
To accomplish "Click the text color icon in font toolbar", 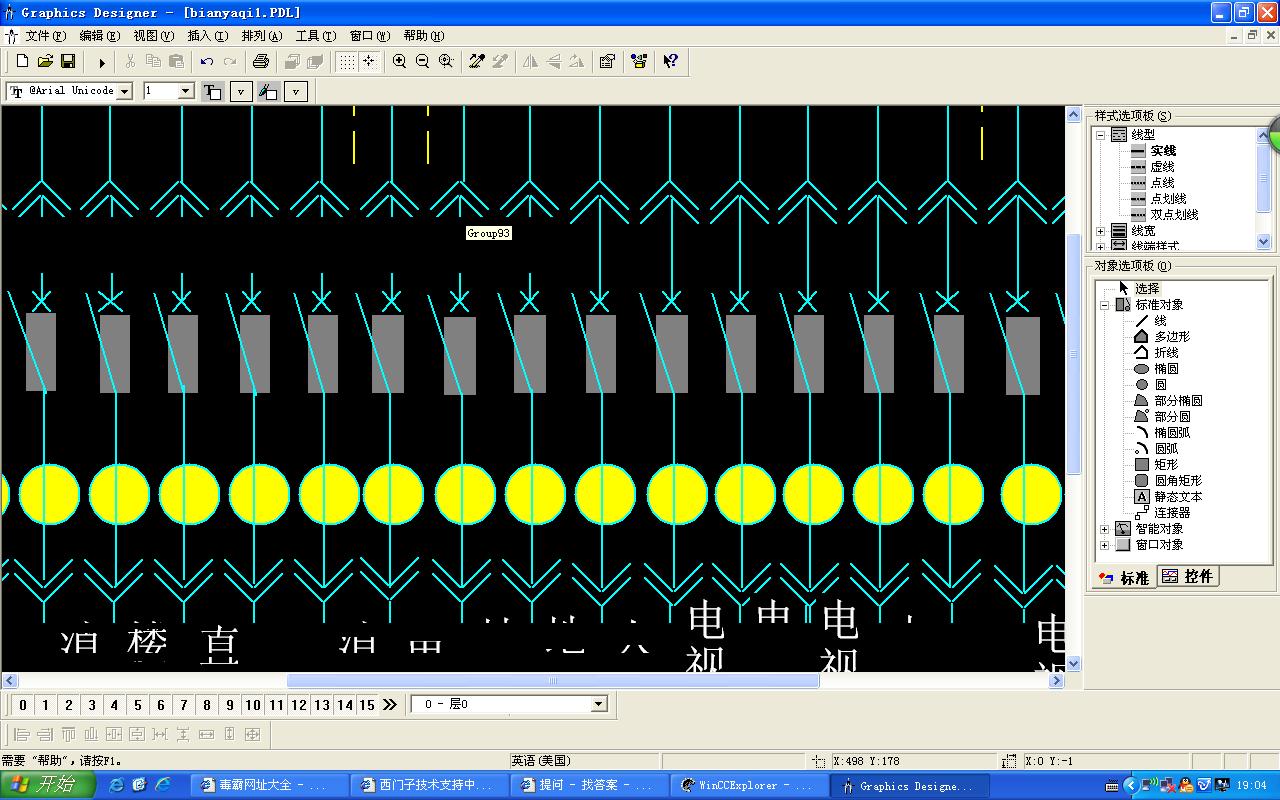I will click(213, 91).
